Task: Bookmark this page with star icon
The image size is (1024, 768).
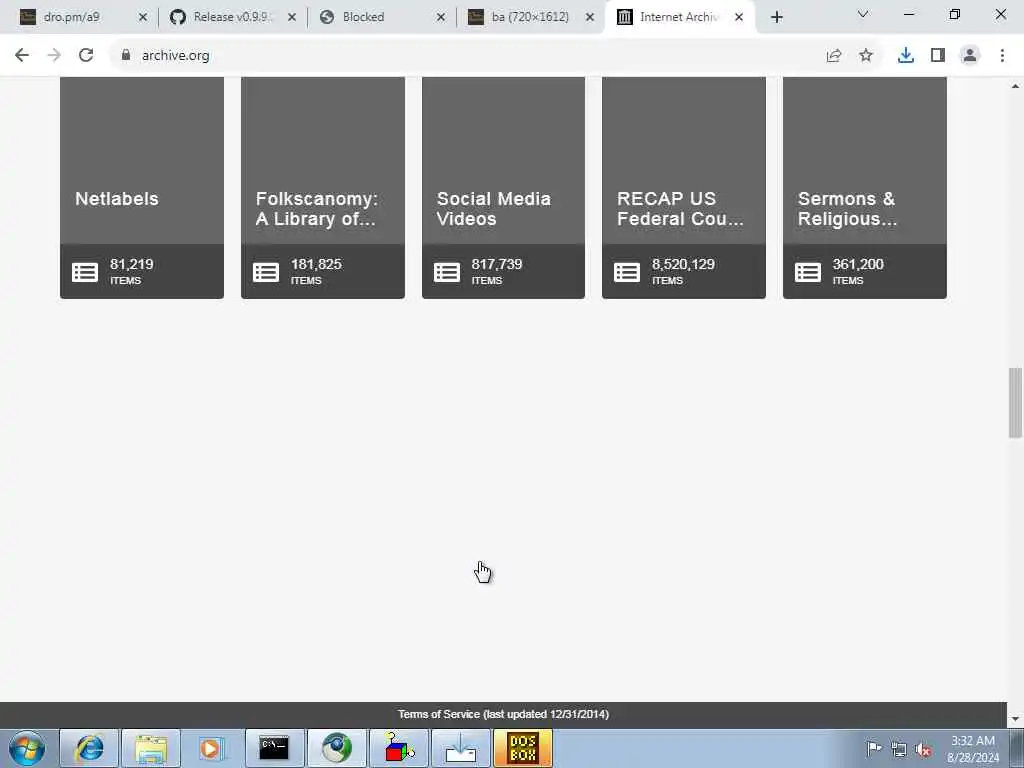Action: click(x=866, y=56)
